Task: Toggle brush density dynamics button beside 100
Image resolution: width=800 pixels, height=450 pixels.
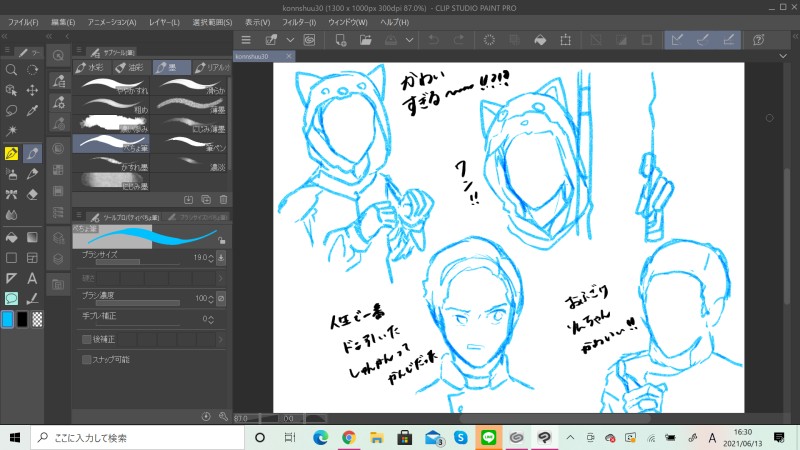Action: tap(221, 298)
